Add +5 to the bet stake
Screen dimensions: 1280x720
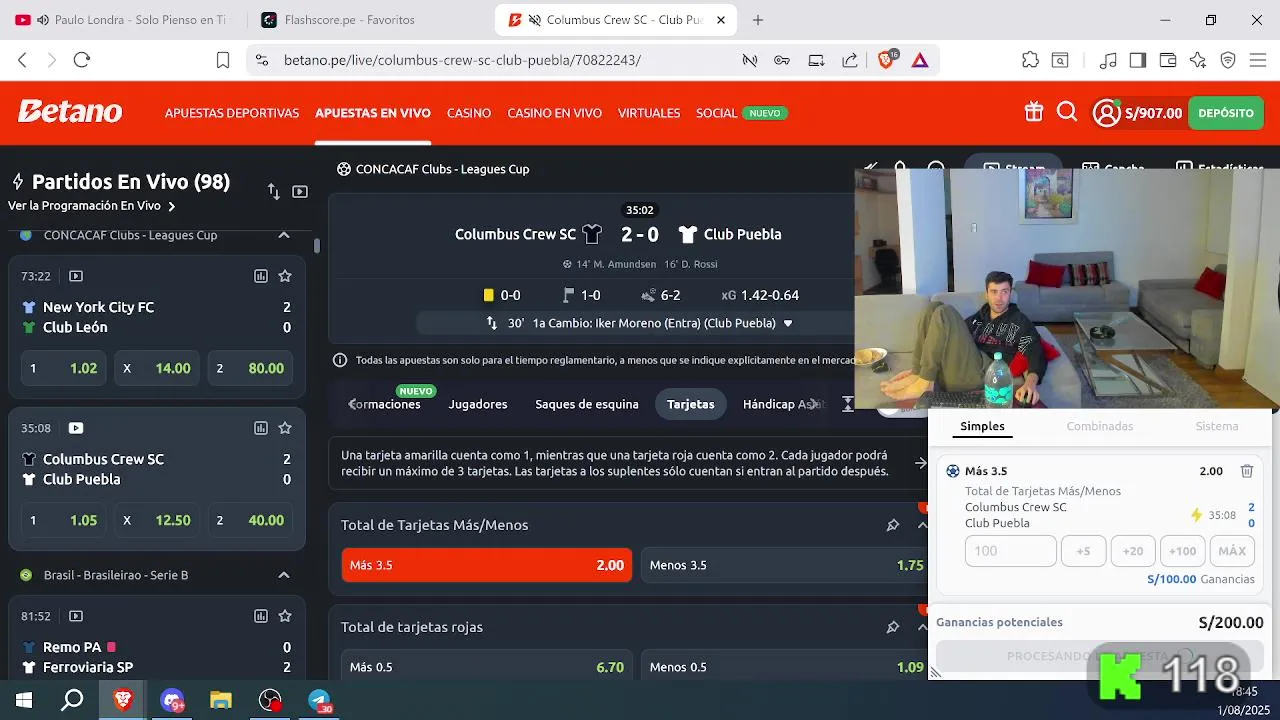click(x=1083, y=551)
